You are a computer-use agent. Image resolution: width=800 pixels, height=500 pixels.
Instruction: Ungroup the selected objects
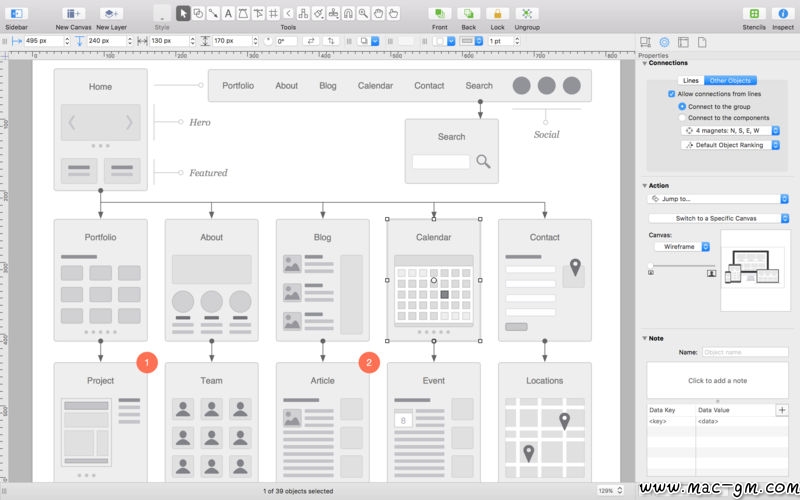coord(527,13)
